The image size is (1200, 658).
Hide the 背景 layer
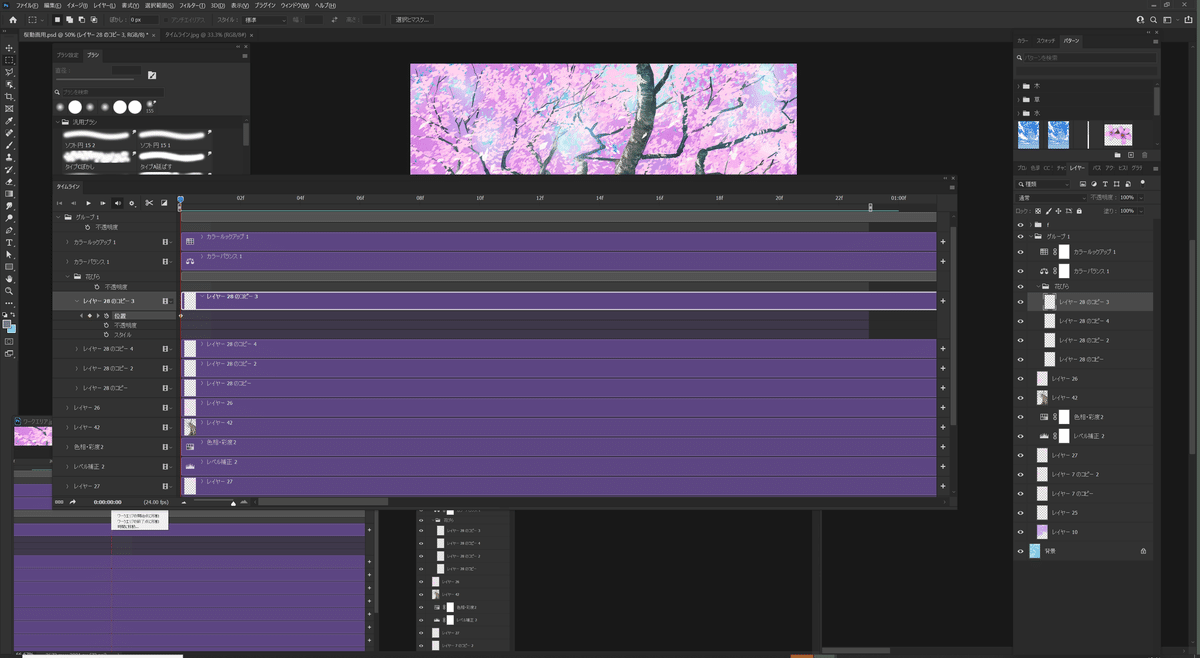tap(1021, 551)
